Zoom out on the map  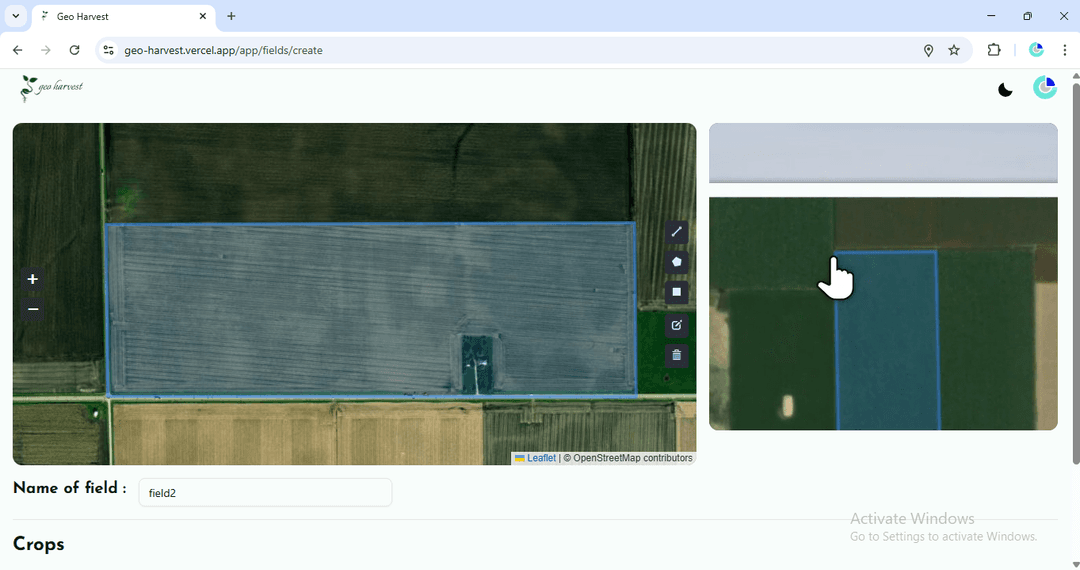pos(33,309)
